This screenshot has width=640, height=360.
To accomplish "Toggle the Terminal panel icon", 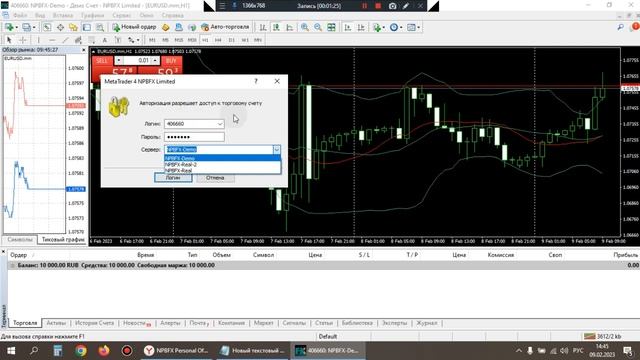I will pyautogui.click(x=87, y=27).
